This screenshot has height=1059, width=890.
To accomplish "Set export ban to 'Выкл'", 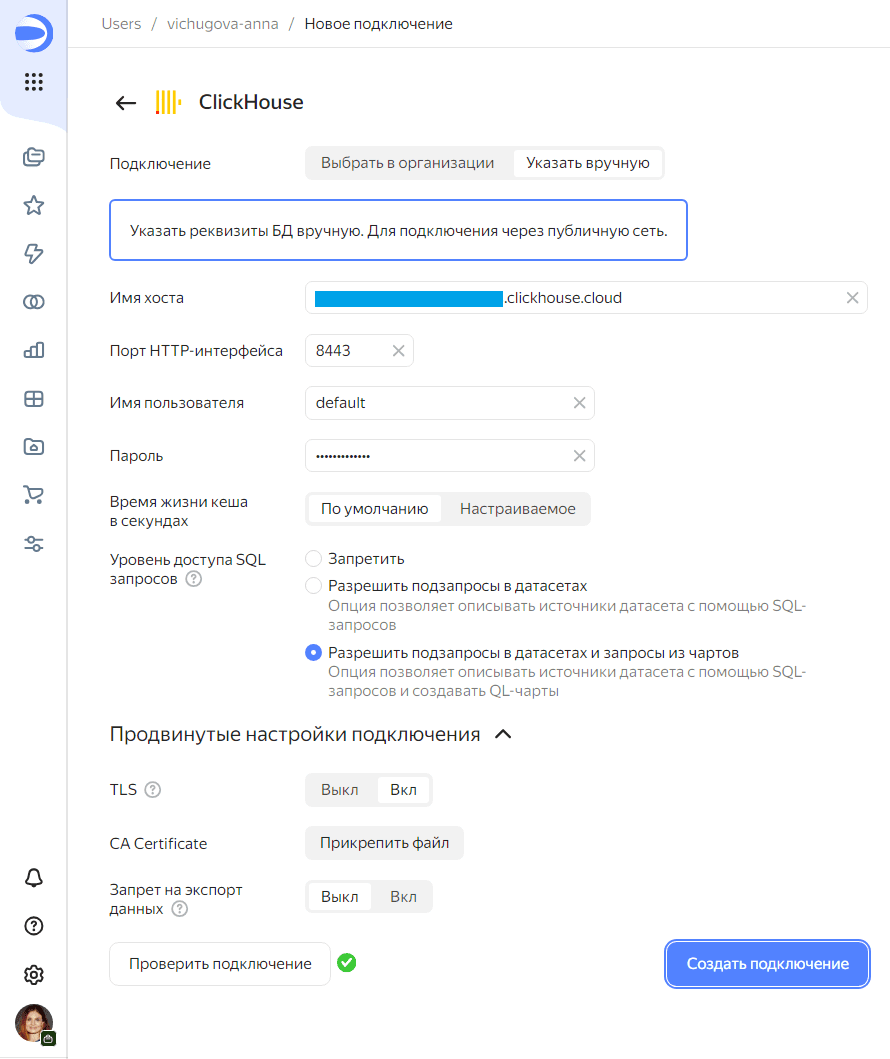I will pyautogui.click(x=340, y=897).
